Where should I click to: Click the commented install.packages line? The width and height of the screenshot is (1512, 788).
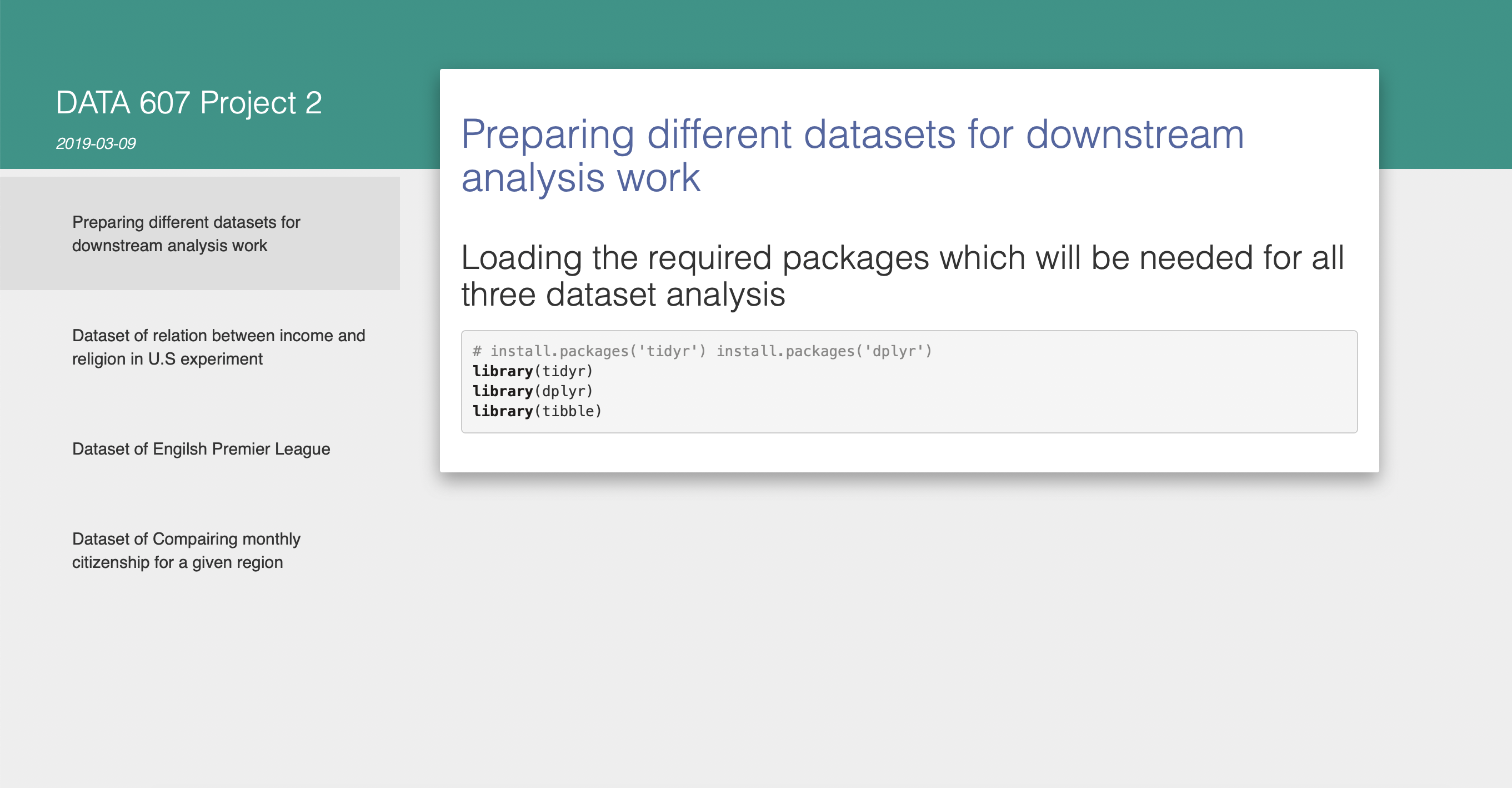point(703,351)
